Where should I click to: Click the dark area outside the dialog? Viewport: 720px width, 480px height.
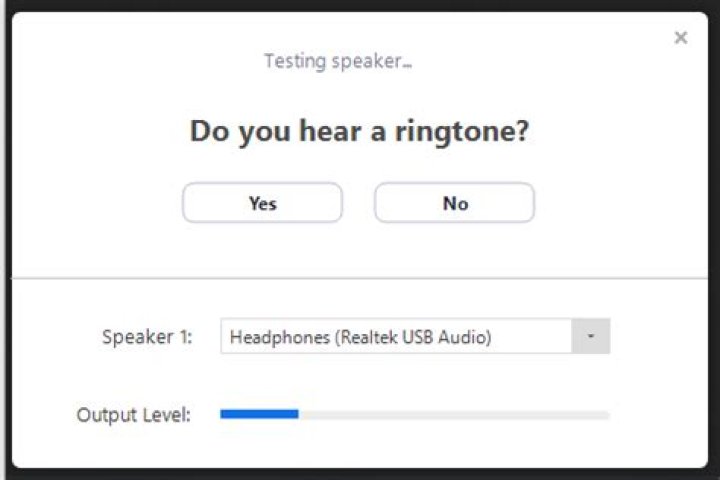click(x=5, y=240)
